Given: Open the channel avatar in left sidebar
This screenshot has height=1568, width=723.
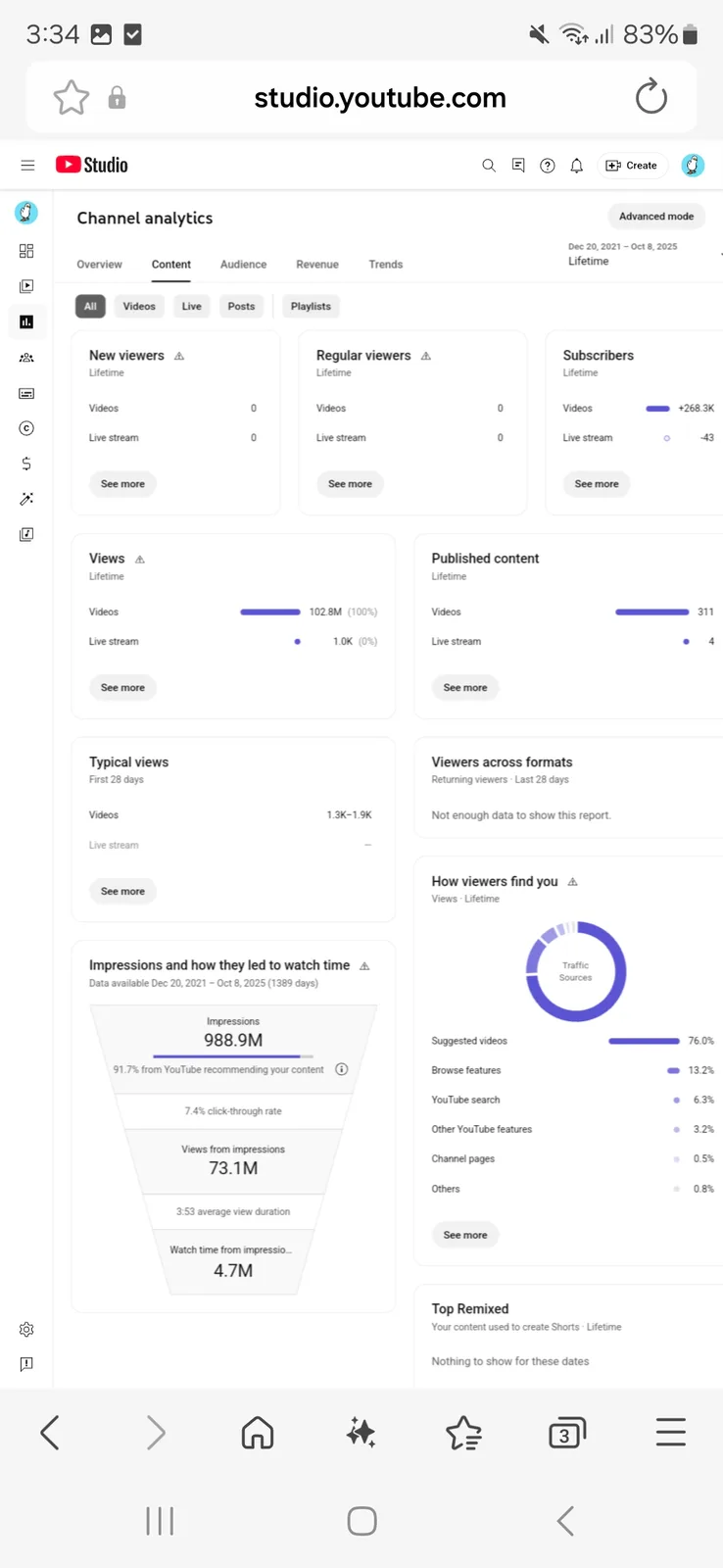Looking at the screenshot, I should [x=26, y=212].
